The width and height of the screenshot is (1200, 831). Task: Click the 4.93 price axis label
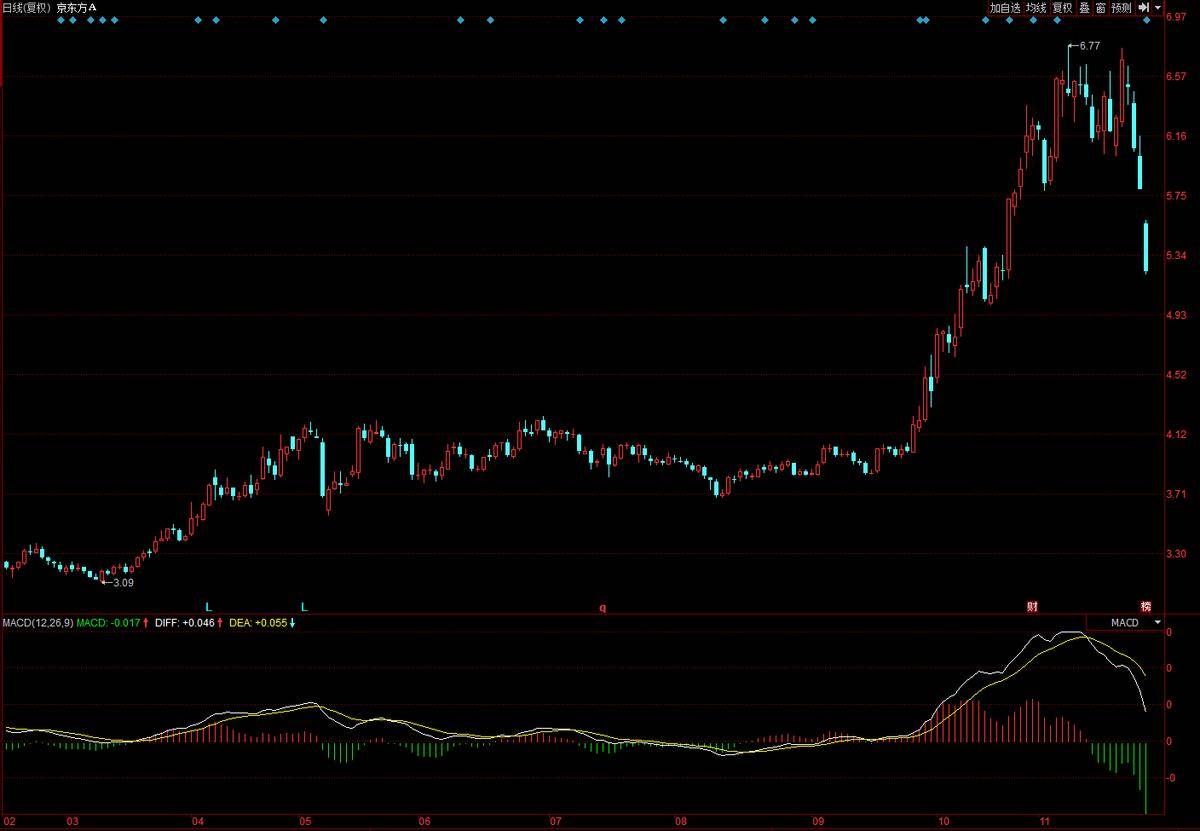1176,315
